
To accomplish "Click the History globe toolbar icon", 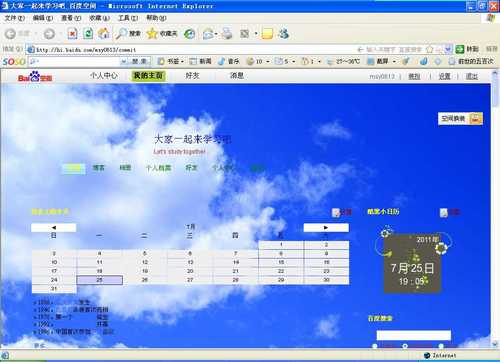I will point(190,34).
